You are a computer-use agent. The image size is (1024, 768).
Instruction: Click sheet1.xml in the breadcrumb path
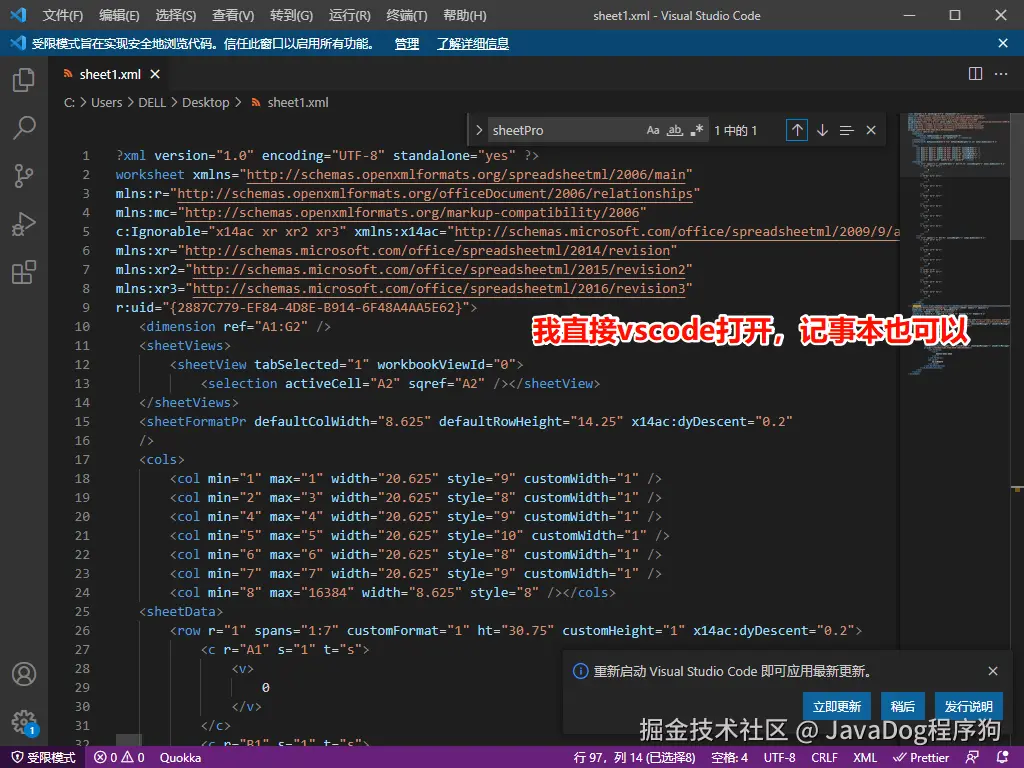[298, 103]
